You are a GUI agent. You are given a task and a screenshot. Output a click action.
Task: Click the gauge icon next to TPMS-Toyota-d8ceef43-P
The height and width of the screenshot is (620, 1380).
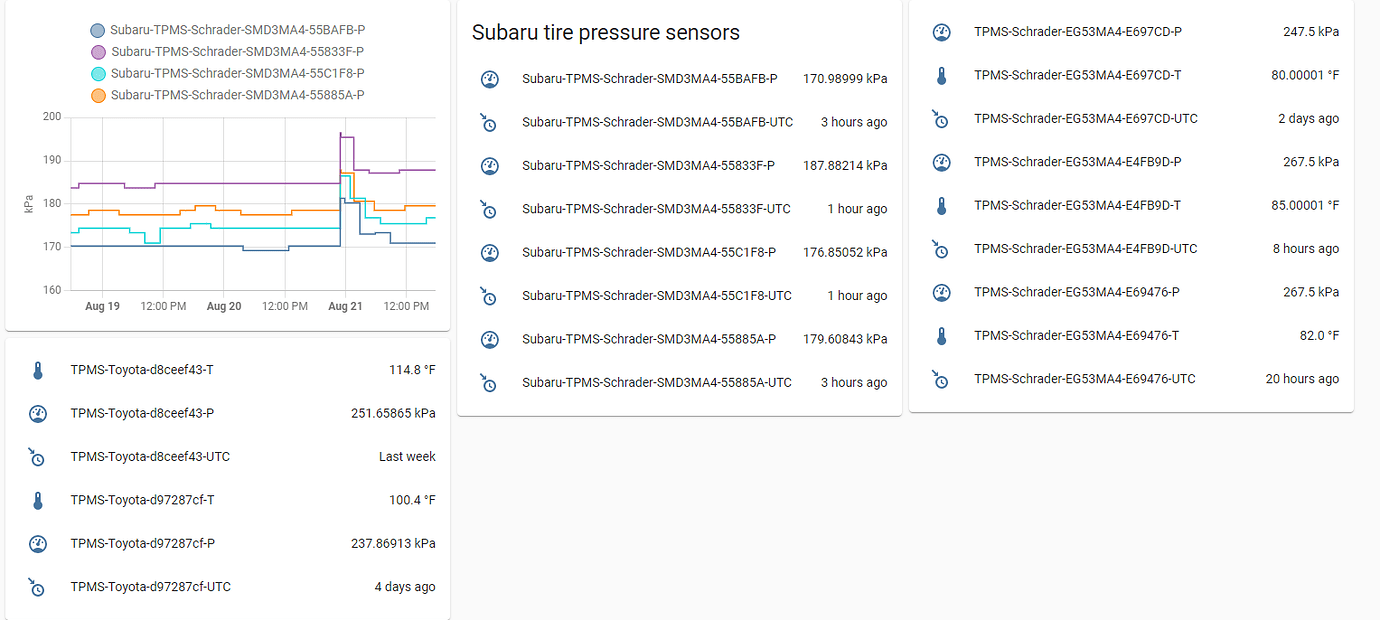click(37, 413)
